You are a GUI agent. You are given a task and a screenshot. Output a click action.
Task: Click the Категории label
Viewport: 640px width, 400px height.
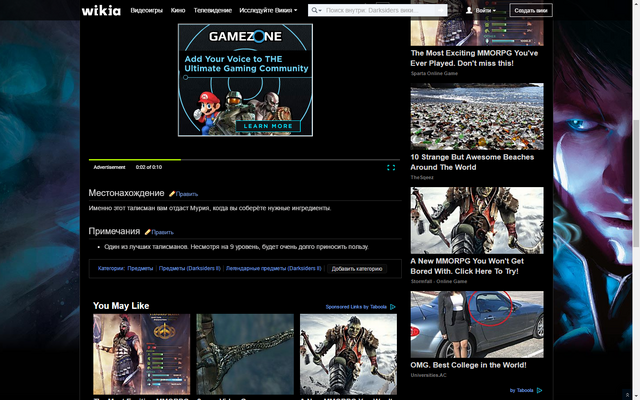pos(111,269)
